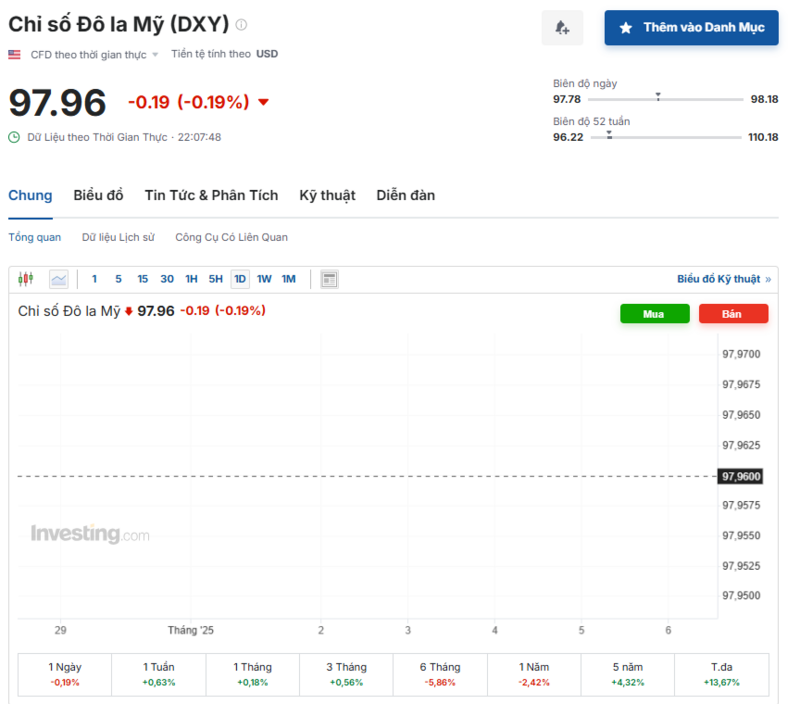Switch to area chart type icon
Screen dimensions: 800x704
click(x=59, y=279)
